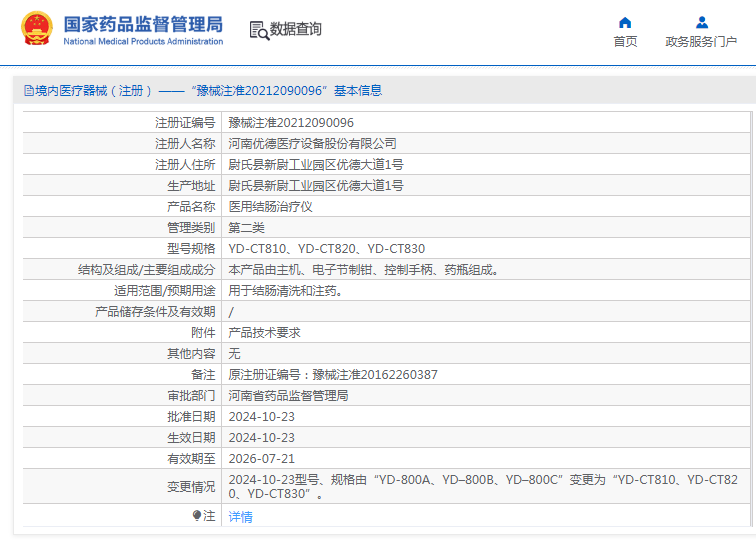Click 用于结肠清洗和注药 usage text

point(285,291)
